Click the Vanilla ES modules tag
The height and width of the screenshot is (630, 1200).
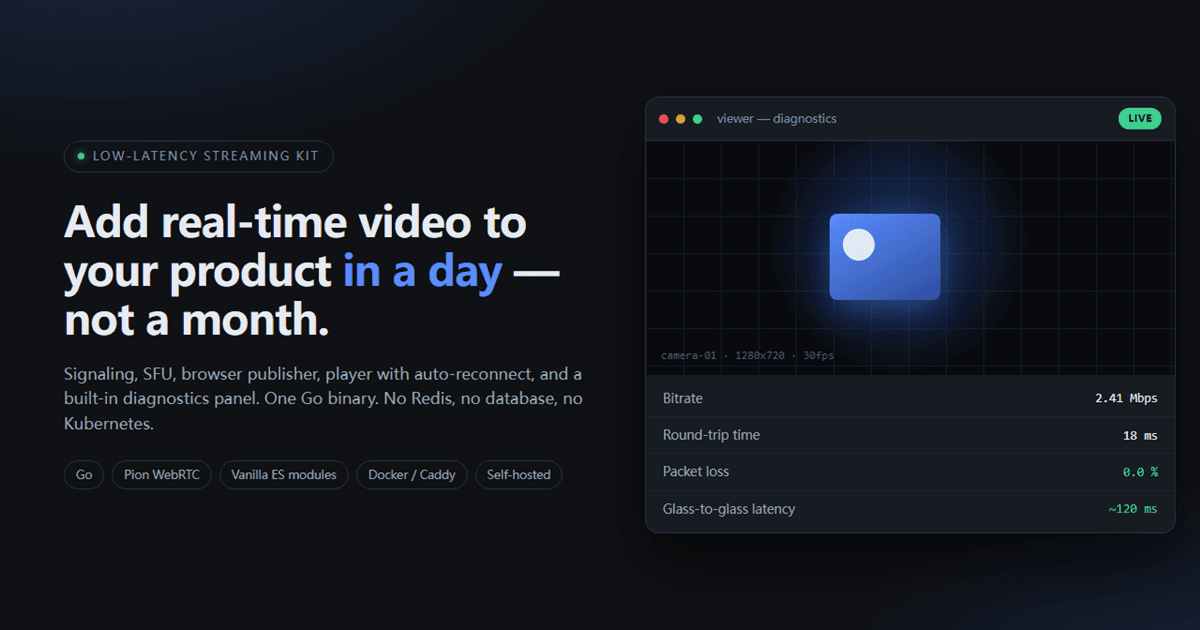click(284, 475)
